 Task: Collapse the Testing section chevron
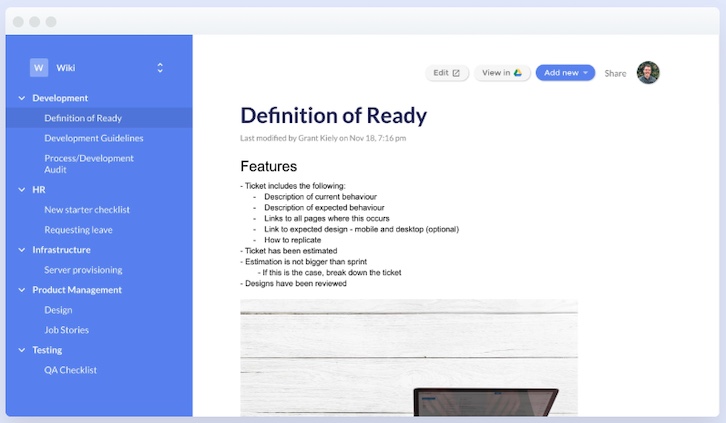(21, 350)
